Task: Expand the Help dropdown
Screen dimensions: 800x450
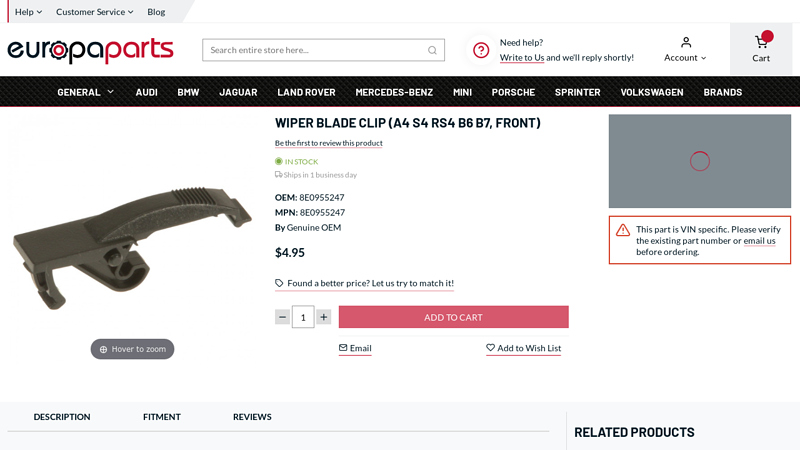Action: pyautogui.click(x=28, y=12)
